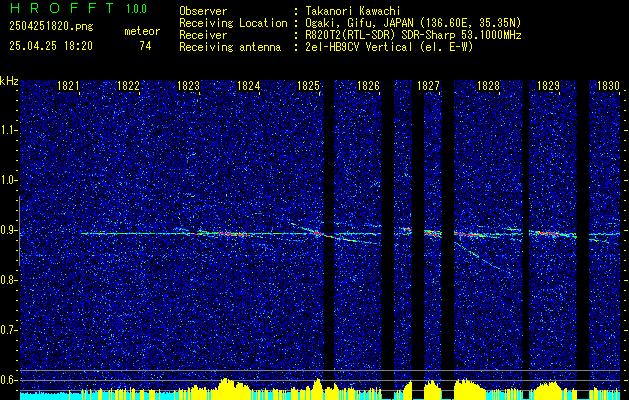Click the Receiving Location label
The height and width of the screenshot is (400, 629).
click(x=233, y=23)
